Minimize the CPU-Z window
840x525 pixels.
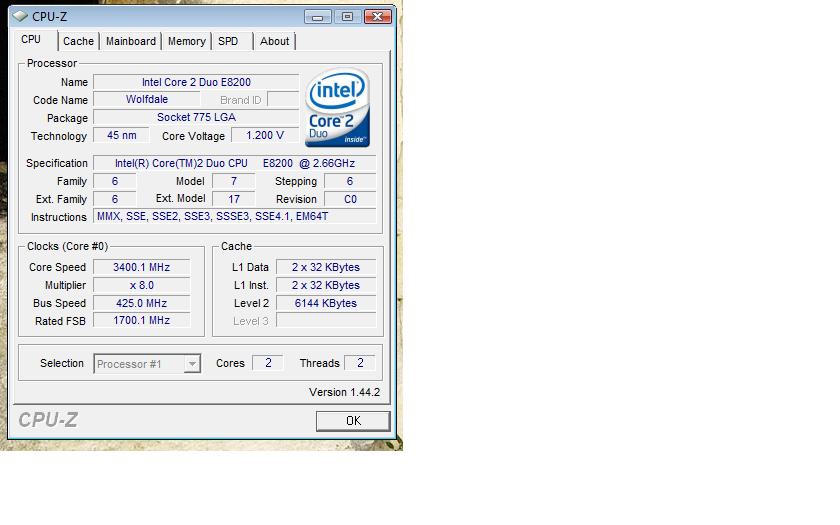[x=318, y=17]
